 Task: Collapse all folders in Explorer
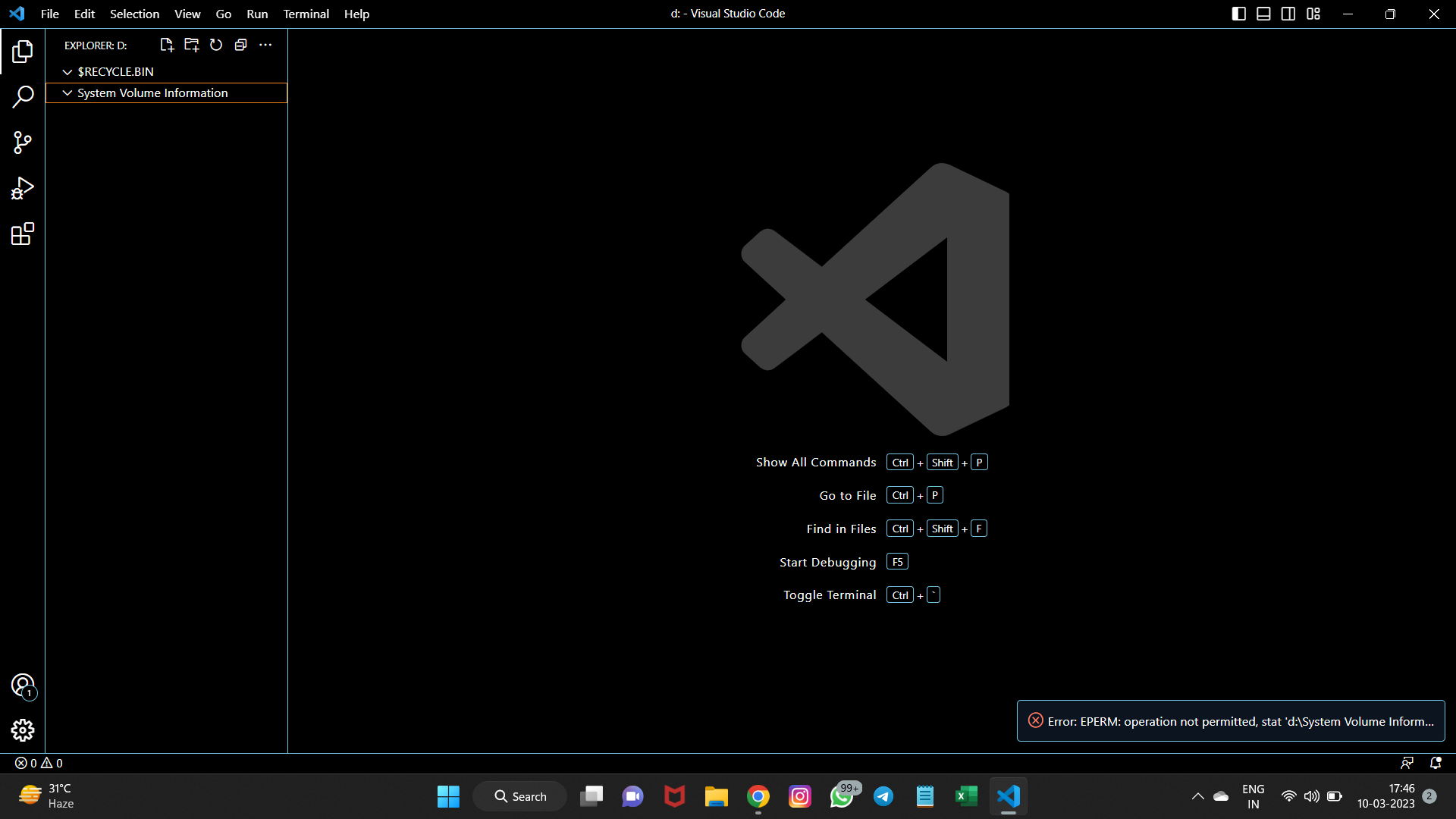tap(240, 45)
